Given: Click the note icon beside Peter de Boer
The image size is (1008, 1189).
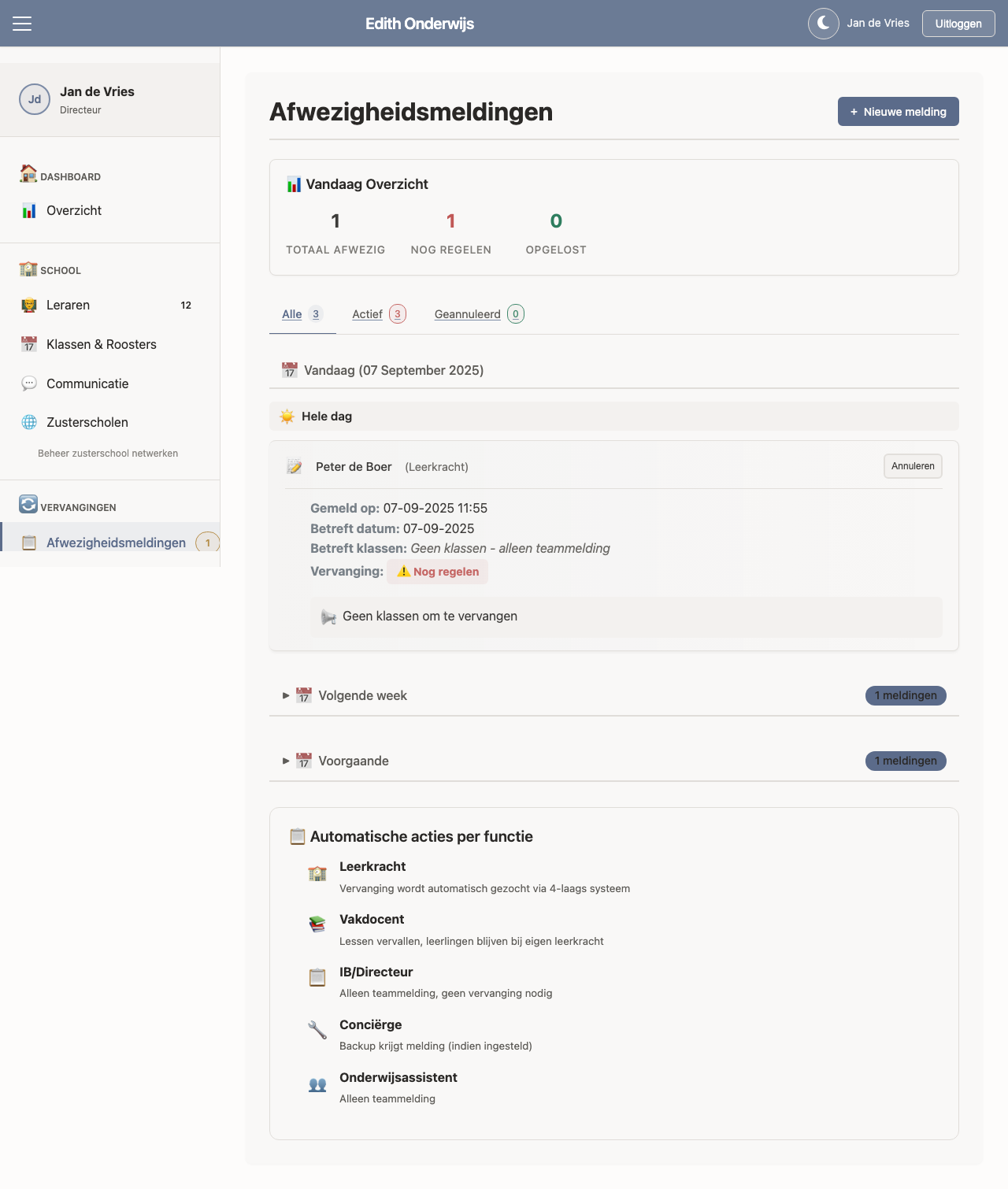Looking at the screenshot, I should coord(294,467).
